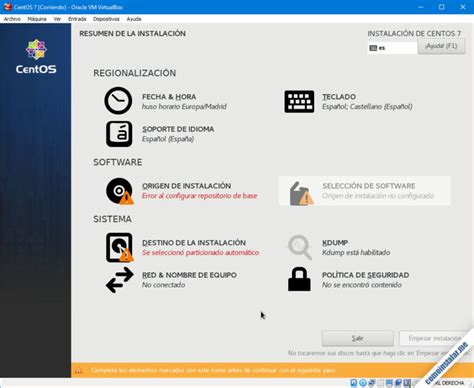
Task: Open Origen de Instalación disc icon
Action: pos(120,191)
